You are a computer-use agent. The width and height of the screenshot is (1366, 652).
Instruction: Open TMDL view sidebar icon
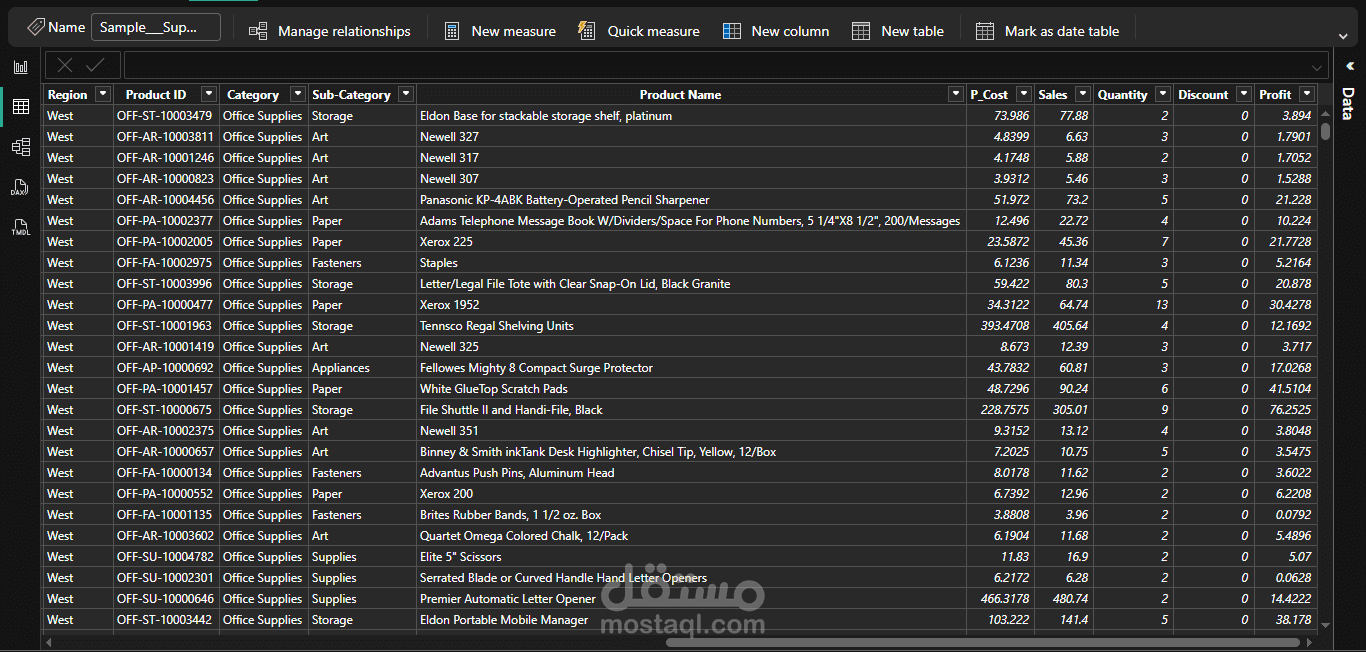pyautogui.click(x=20, y=227)
